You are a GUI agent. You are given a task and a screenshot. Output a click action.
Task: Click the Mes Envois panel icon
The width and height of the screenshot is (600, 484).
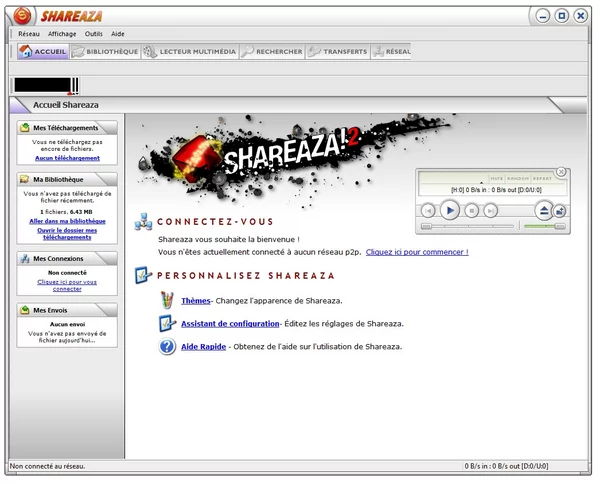pyautogui.click(x=25, y=310)
